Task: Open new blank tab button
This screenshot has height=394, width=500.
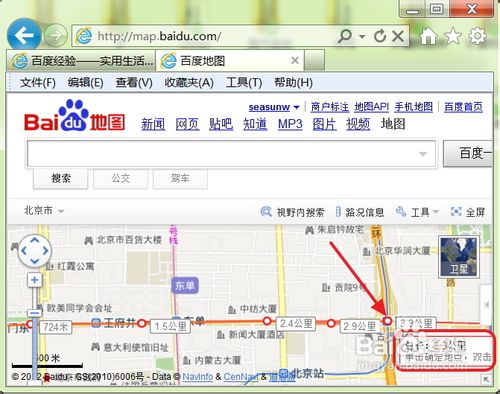Action: tap(314, 61)
